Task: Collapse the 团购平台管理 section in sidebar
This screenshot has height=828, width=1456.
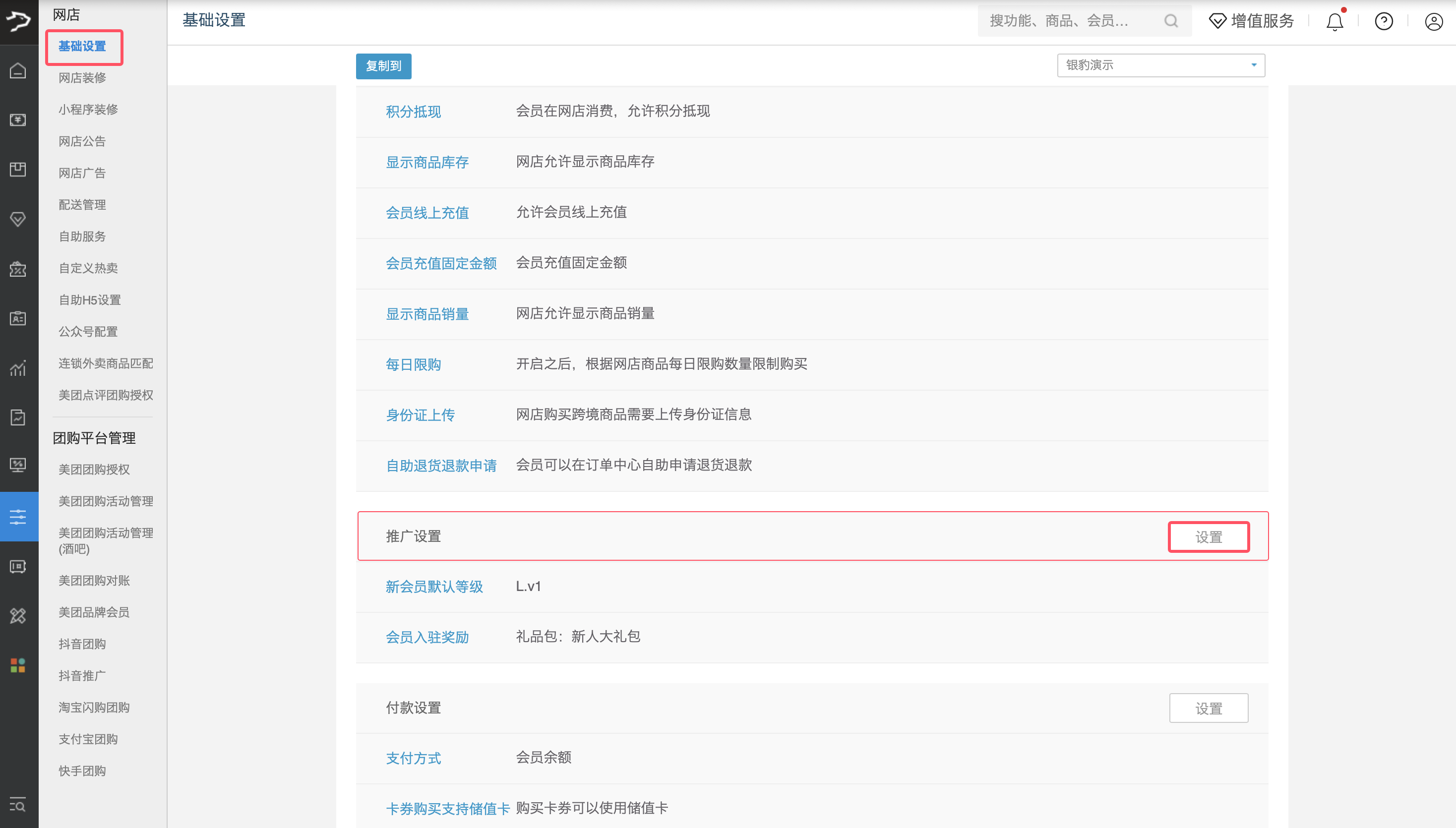Action: (x=94, y=438)
